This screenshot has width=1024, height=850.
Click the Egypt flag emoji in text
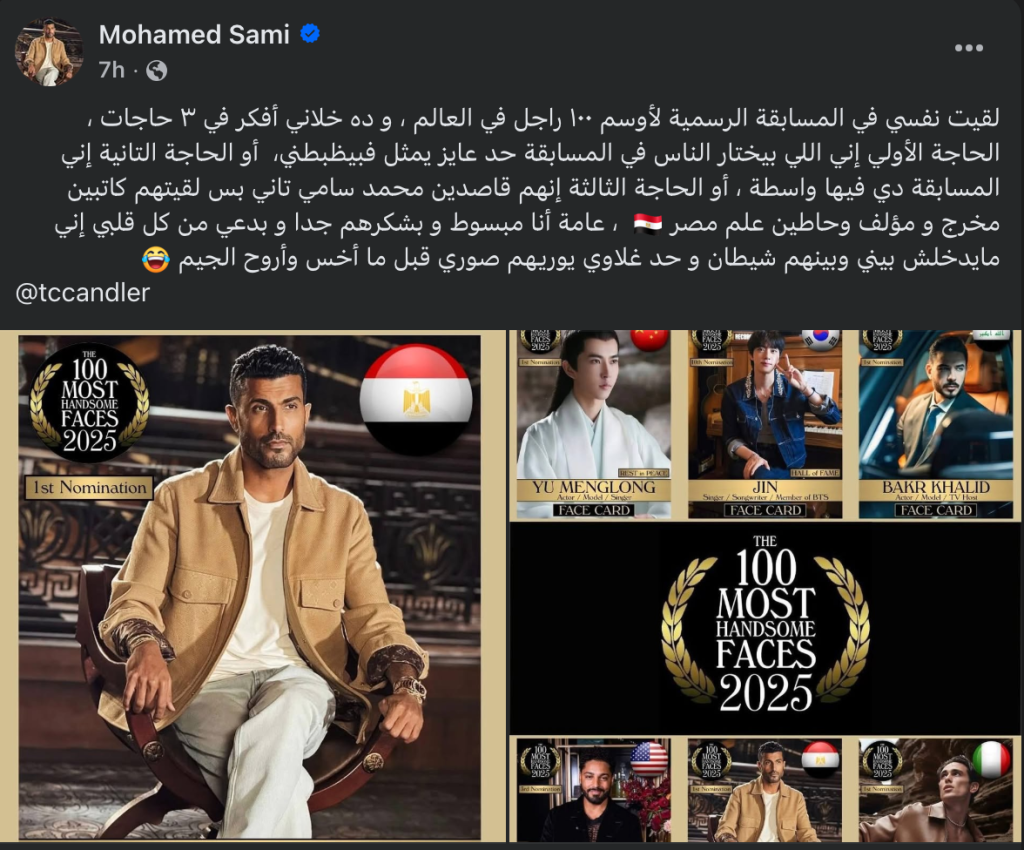click(648, 224)
